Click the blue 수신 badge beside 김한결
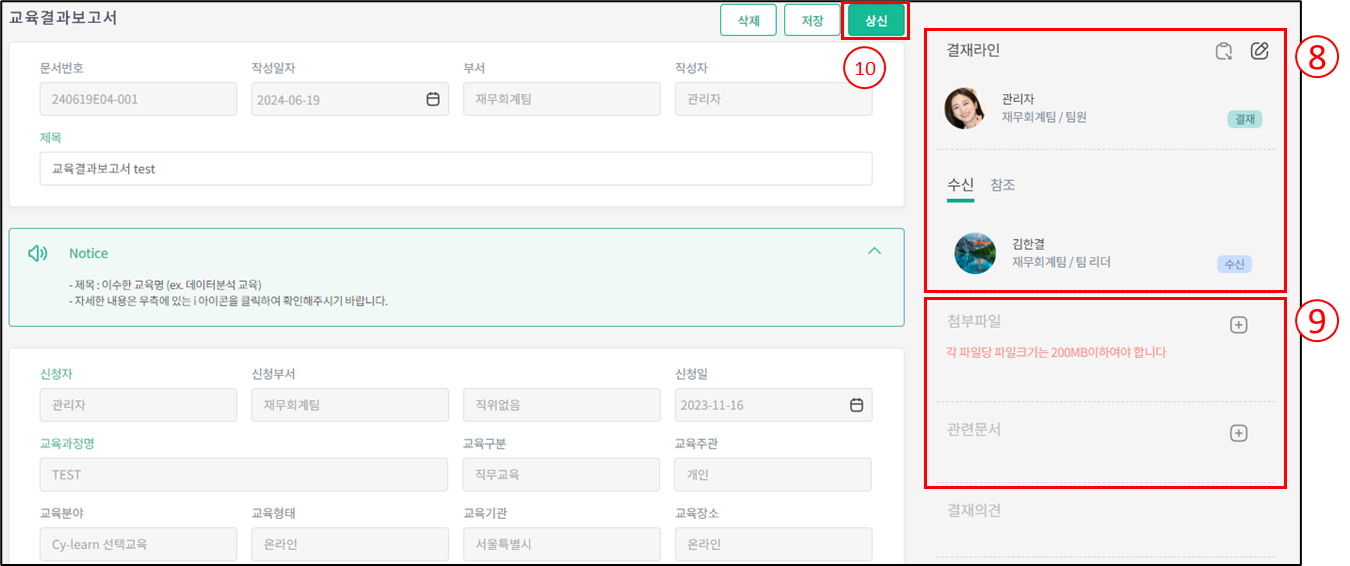 1234,264
